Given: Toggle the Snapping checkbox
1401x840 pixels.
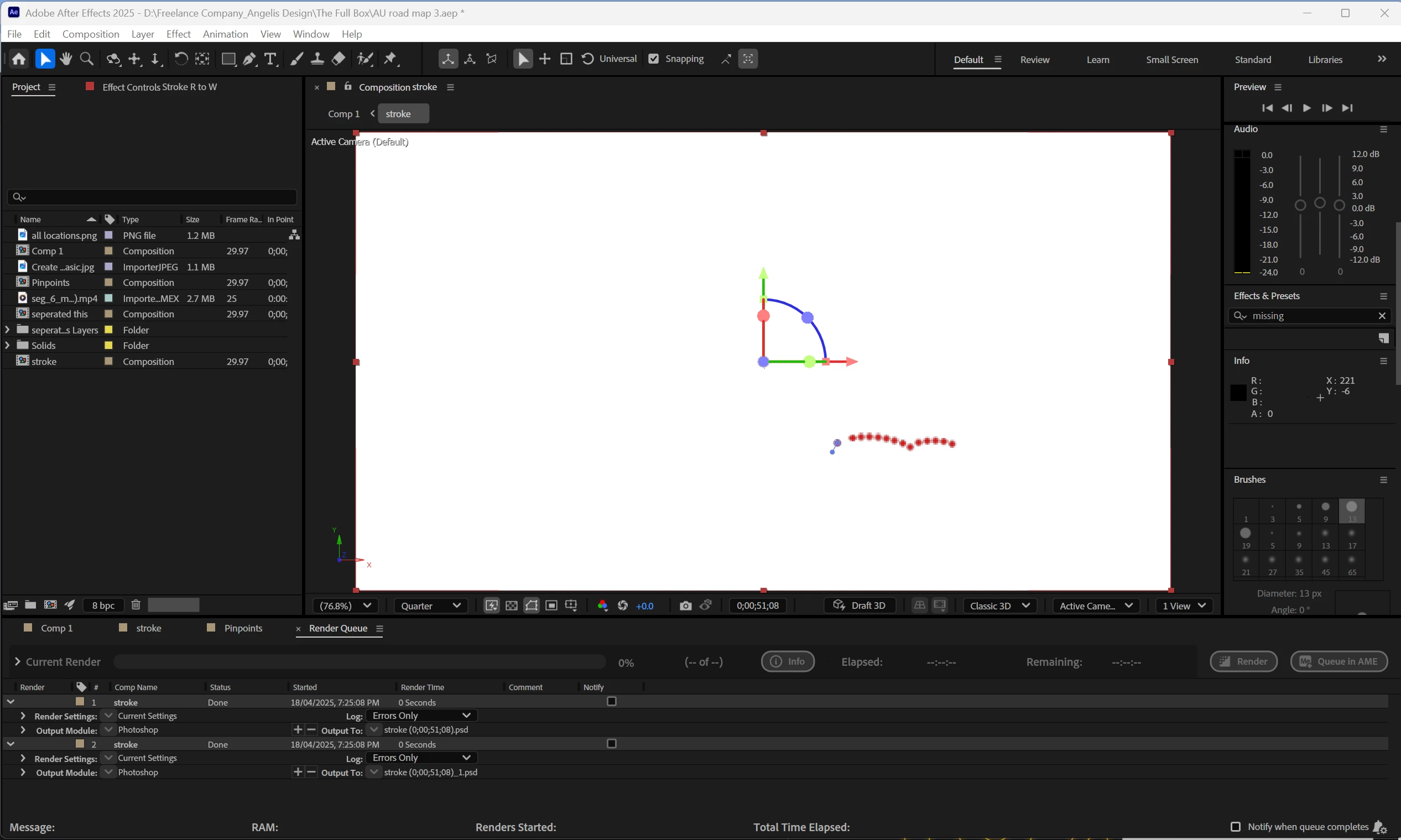Looking at the screenshot, I should click(x=654, y=59).
